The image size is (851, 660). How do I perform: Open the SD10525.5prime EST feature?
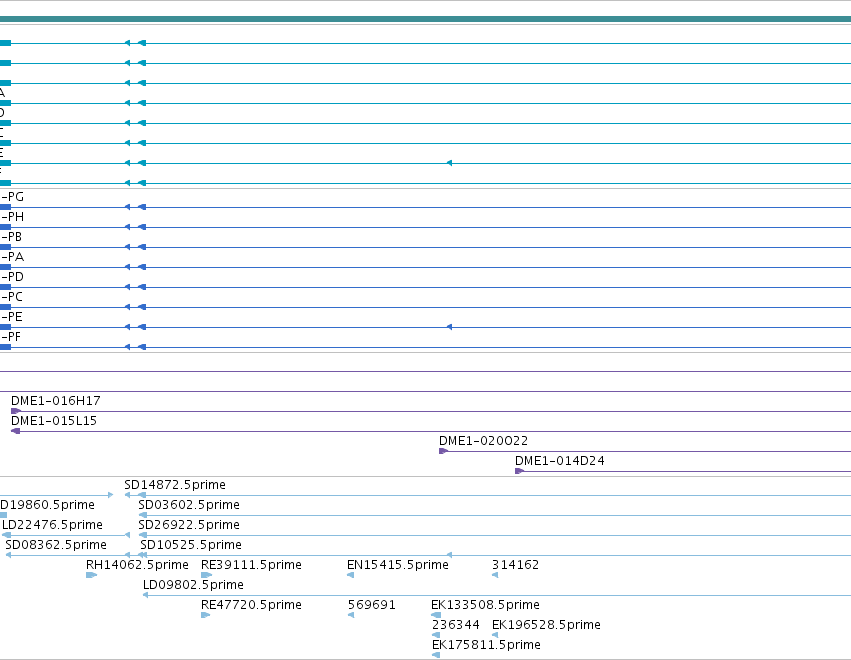[x=191, y=545]
